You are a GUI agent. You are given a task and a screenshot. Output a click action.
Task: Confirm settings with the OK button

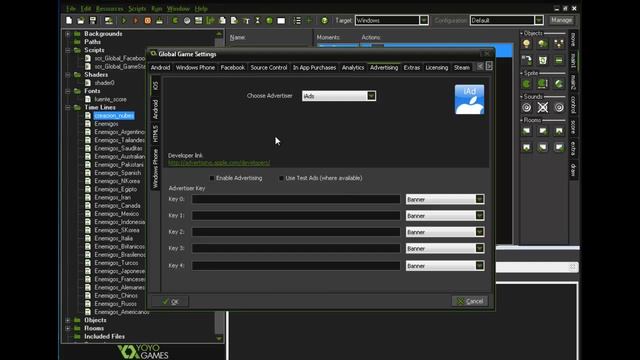[x=170, y=301]
